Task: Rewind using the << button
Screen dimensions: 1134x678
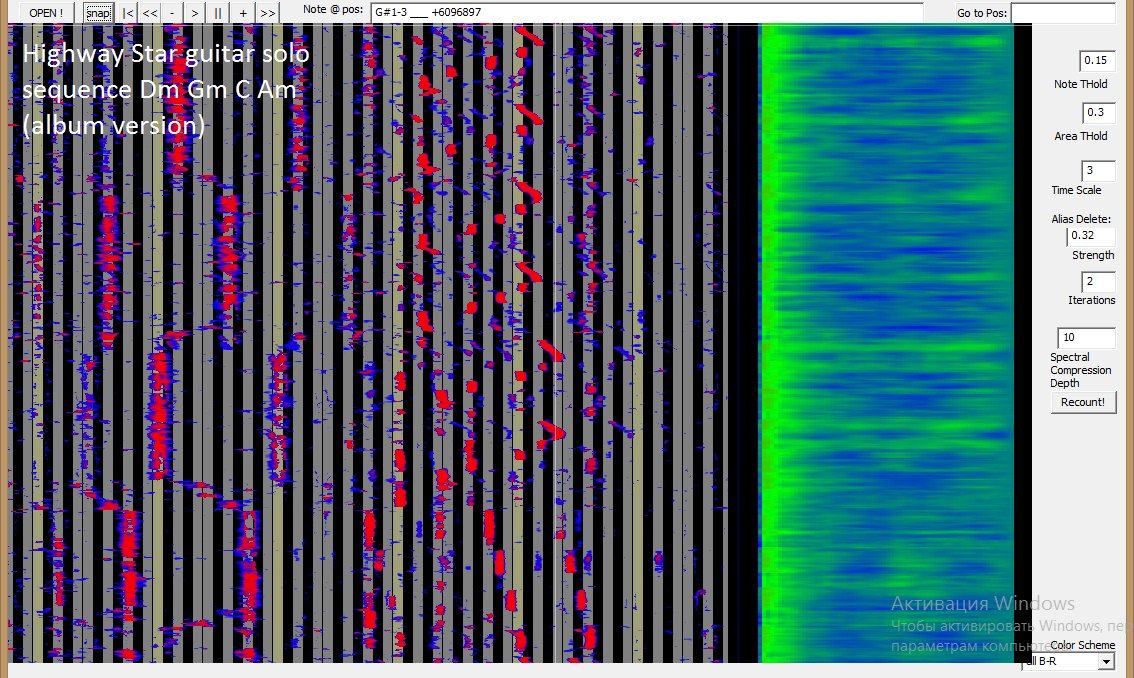Action: pos(149,13)
